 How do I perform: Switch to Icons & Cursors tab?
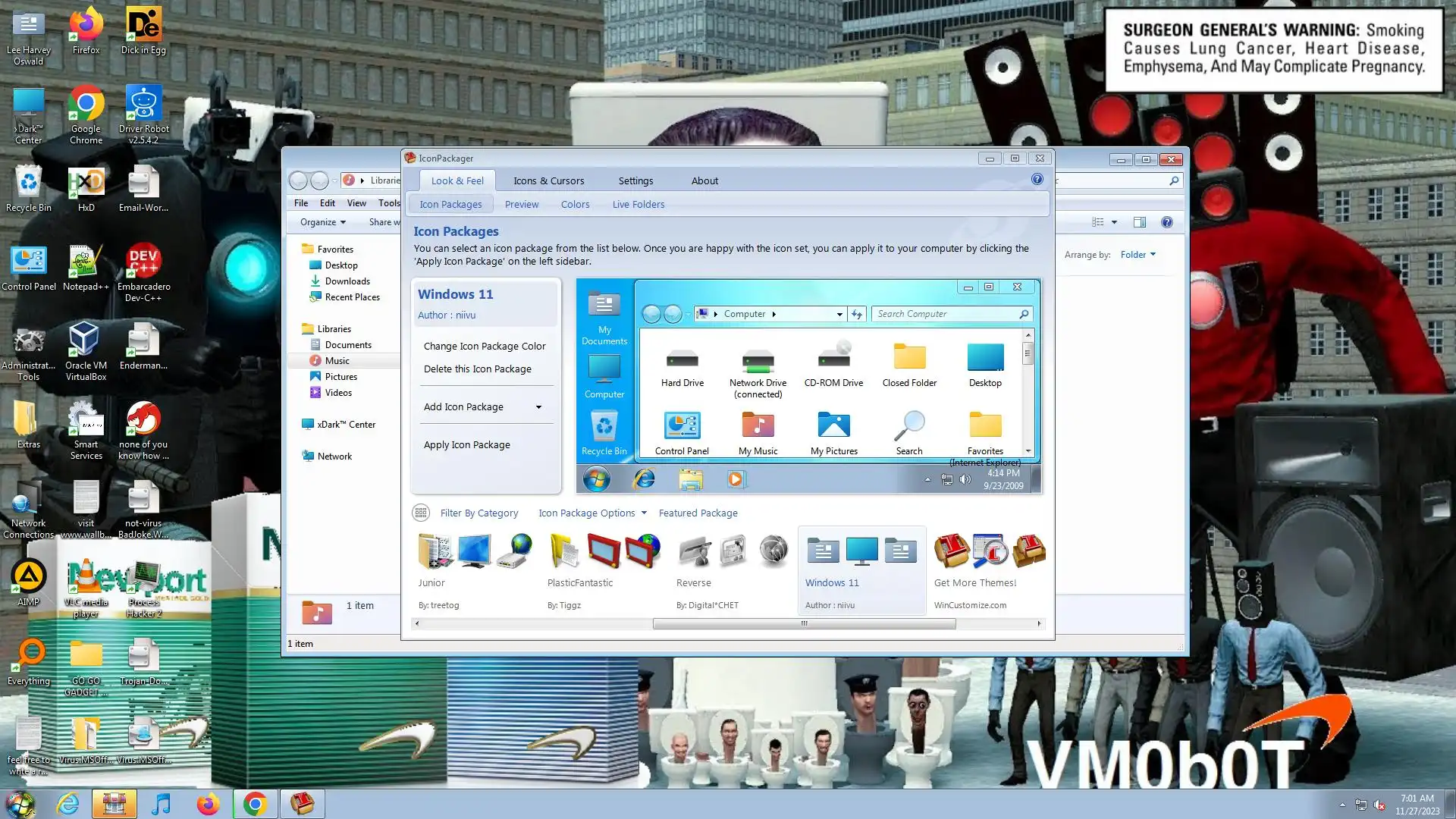[548, 180]
